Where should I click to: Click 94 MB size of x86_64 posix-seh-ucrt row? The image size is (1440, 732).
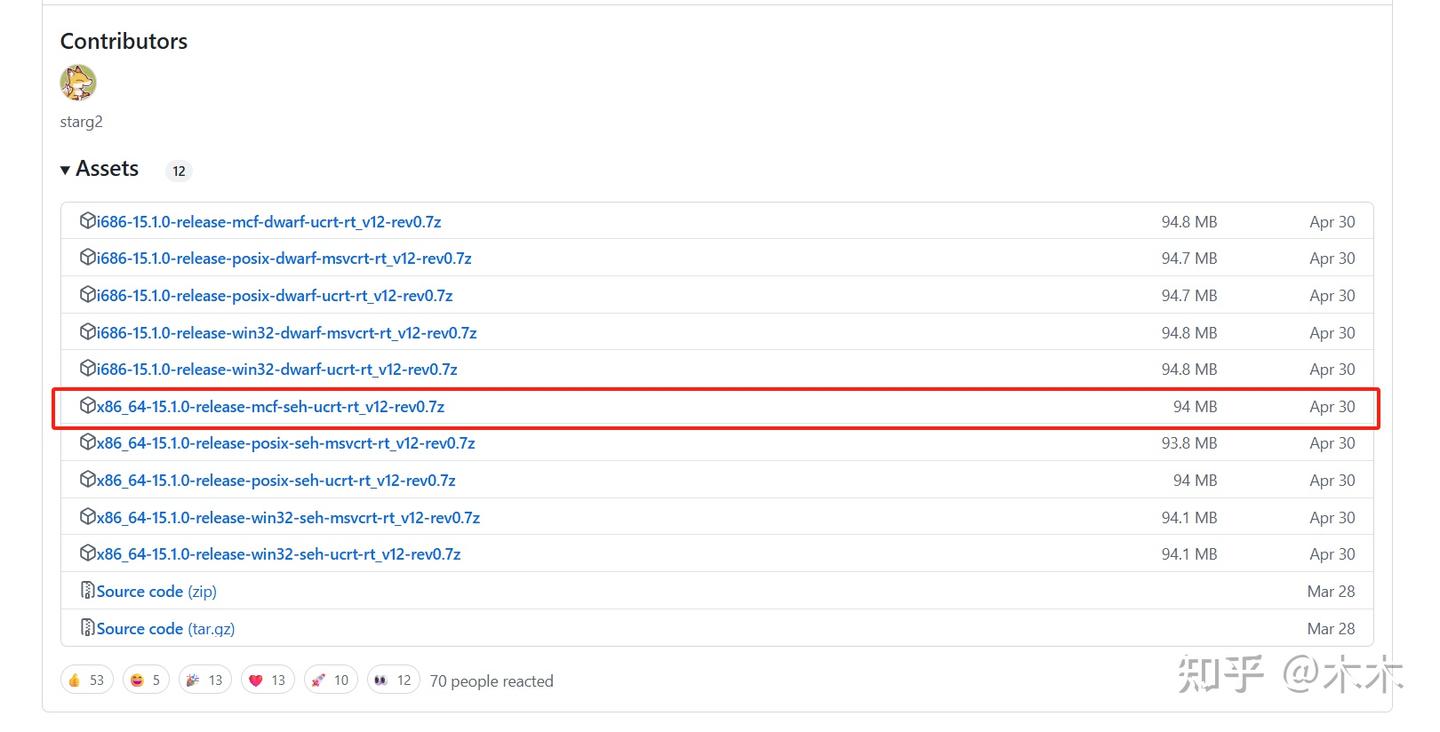tap(1195, 480)
